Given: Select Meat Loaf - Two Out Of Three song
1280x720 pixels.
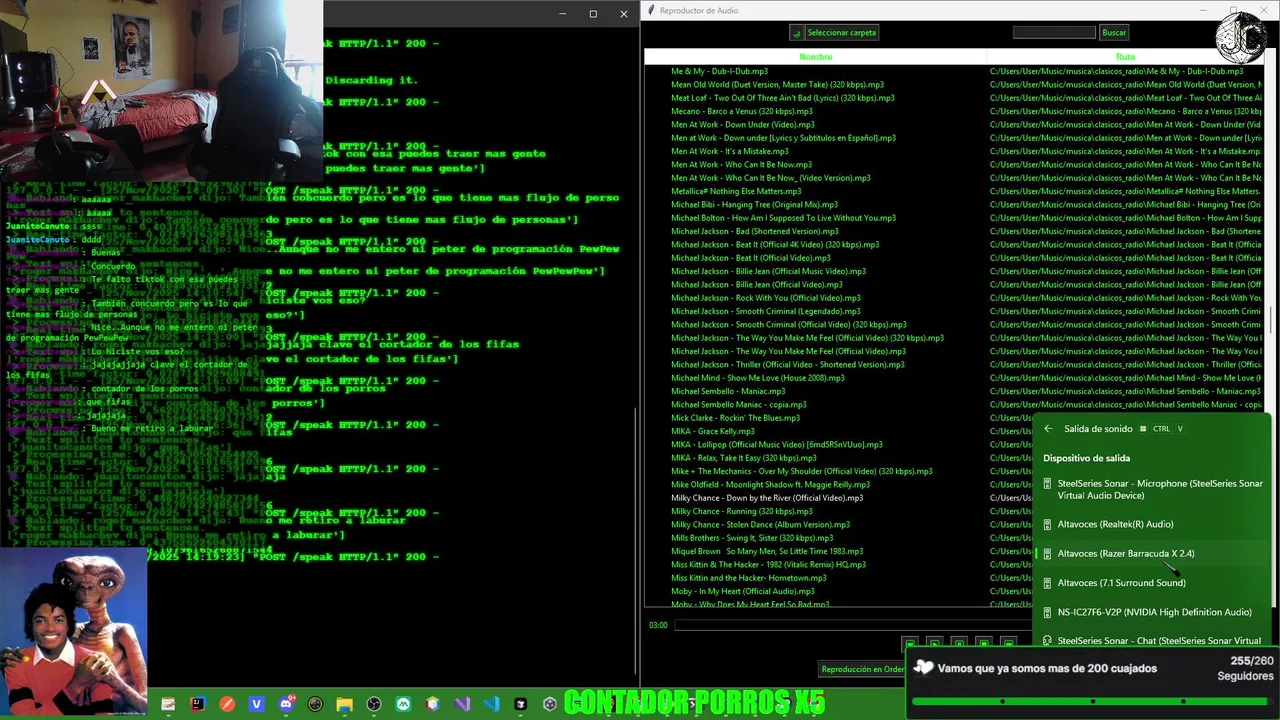Looking at the screenshot, I should pos(783,98).
